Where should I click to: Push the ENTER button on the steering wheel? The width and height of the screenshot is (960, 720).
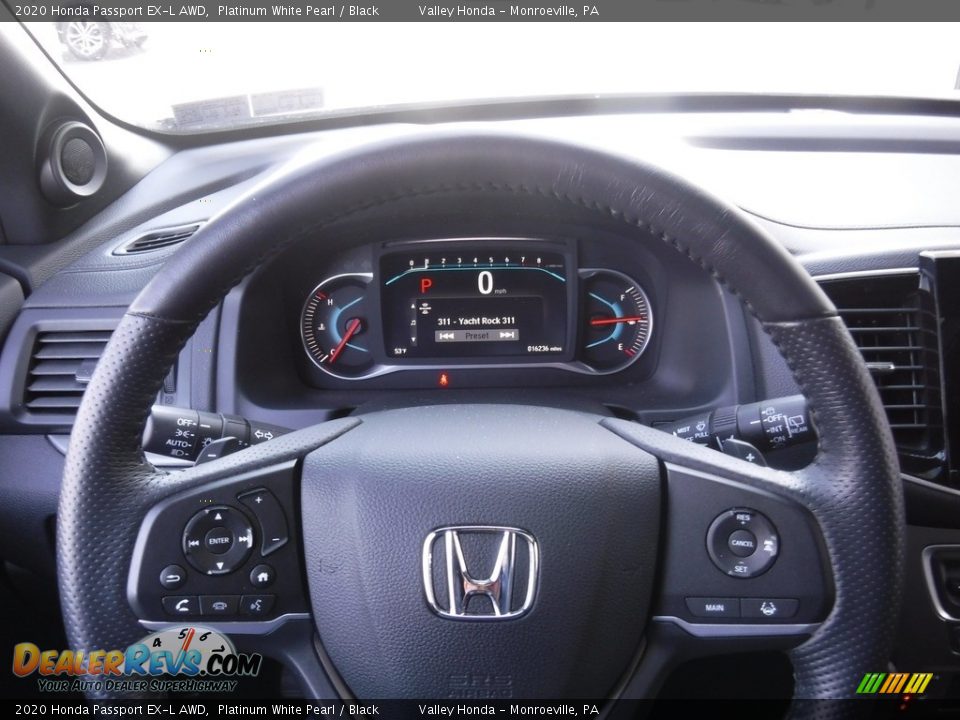(x=219, y=541)
